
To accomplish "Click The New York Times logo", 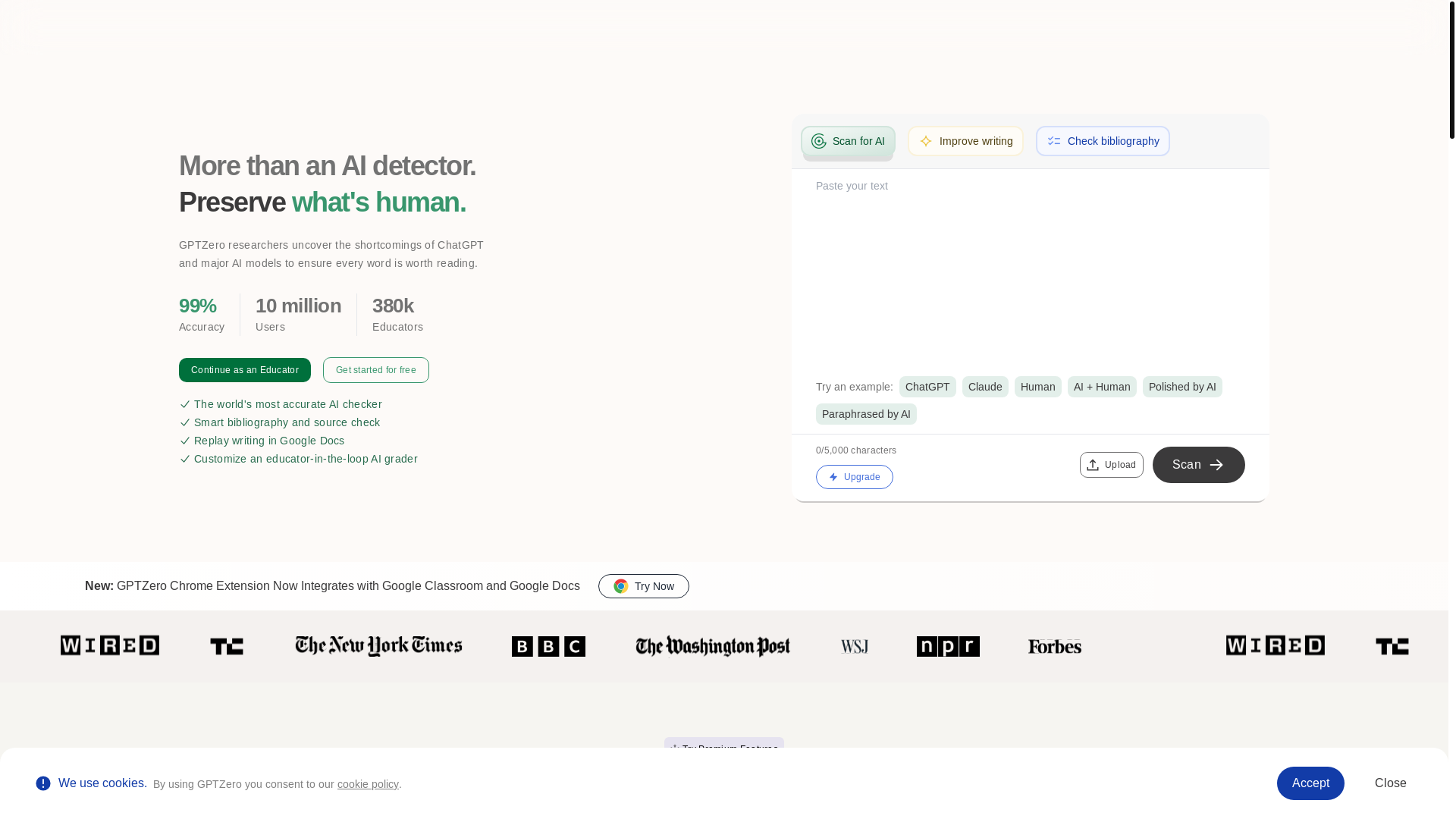I will (378, 646).
